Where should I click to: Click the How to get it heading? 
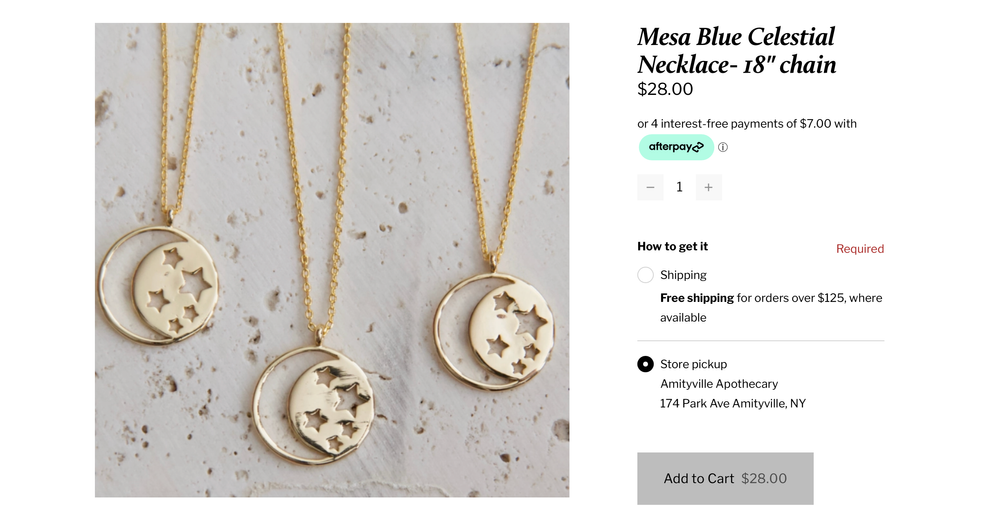point(672,246)
